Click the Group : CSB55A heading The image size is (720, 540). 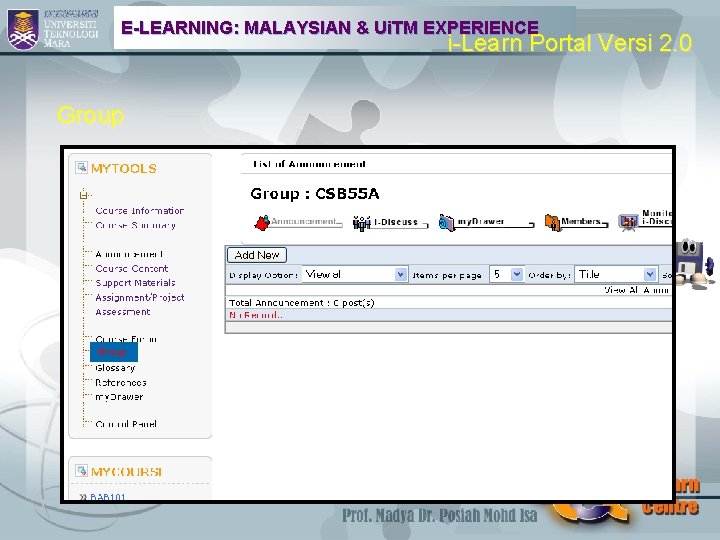pos(315,194)
